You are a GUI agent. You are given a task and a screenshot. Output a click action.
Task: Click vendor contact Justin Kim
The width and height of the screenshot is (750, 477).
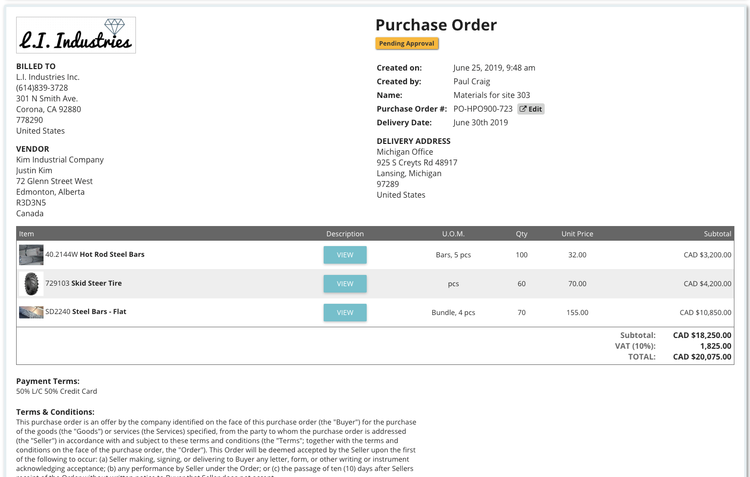click(x=34, y=170)
